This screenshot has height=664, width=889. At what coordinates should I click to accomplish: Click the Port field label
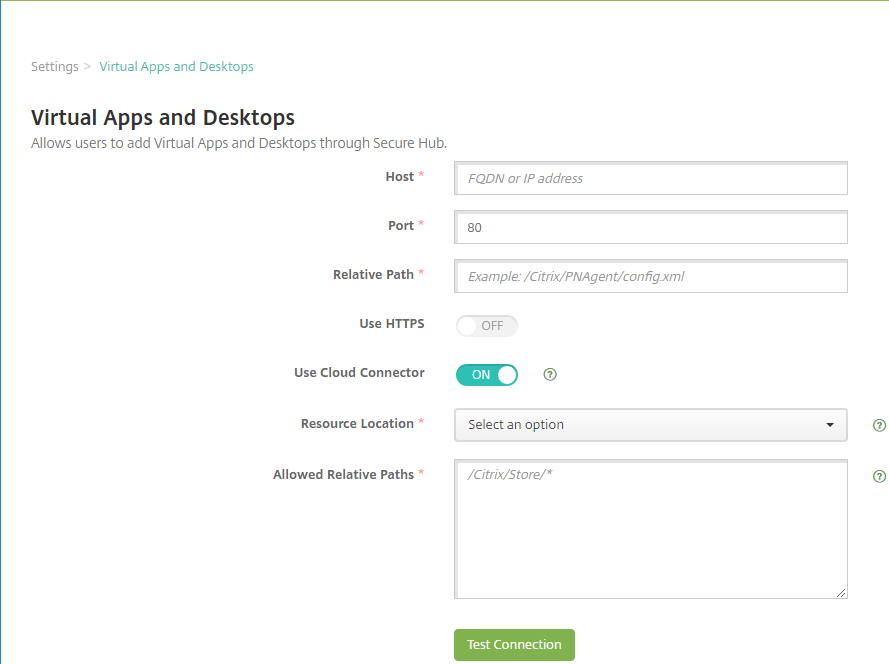tap(400, 226)
